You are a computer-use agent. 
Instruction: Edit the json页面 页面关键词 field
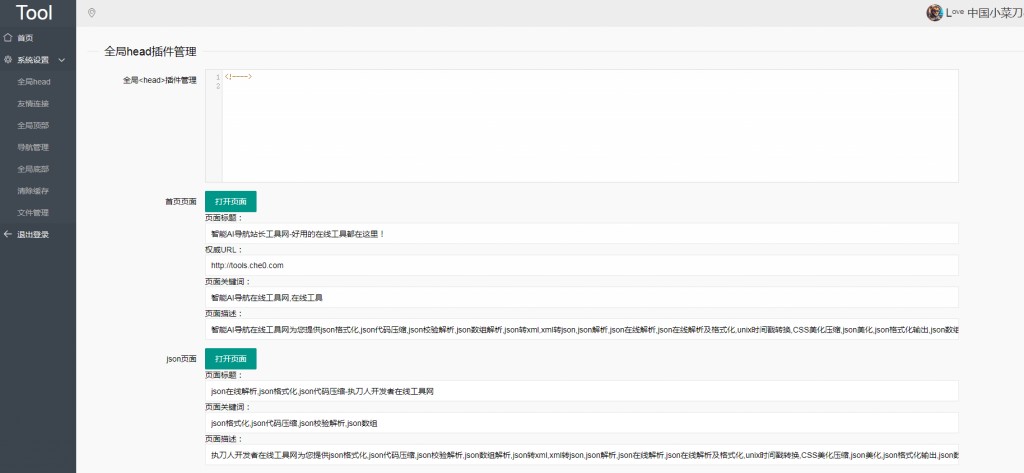pos(582,423)
